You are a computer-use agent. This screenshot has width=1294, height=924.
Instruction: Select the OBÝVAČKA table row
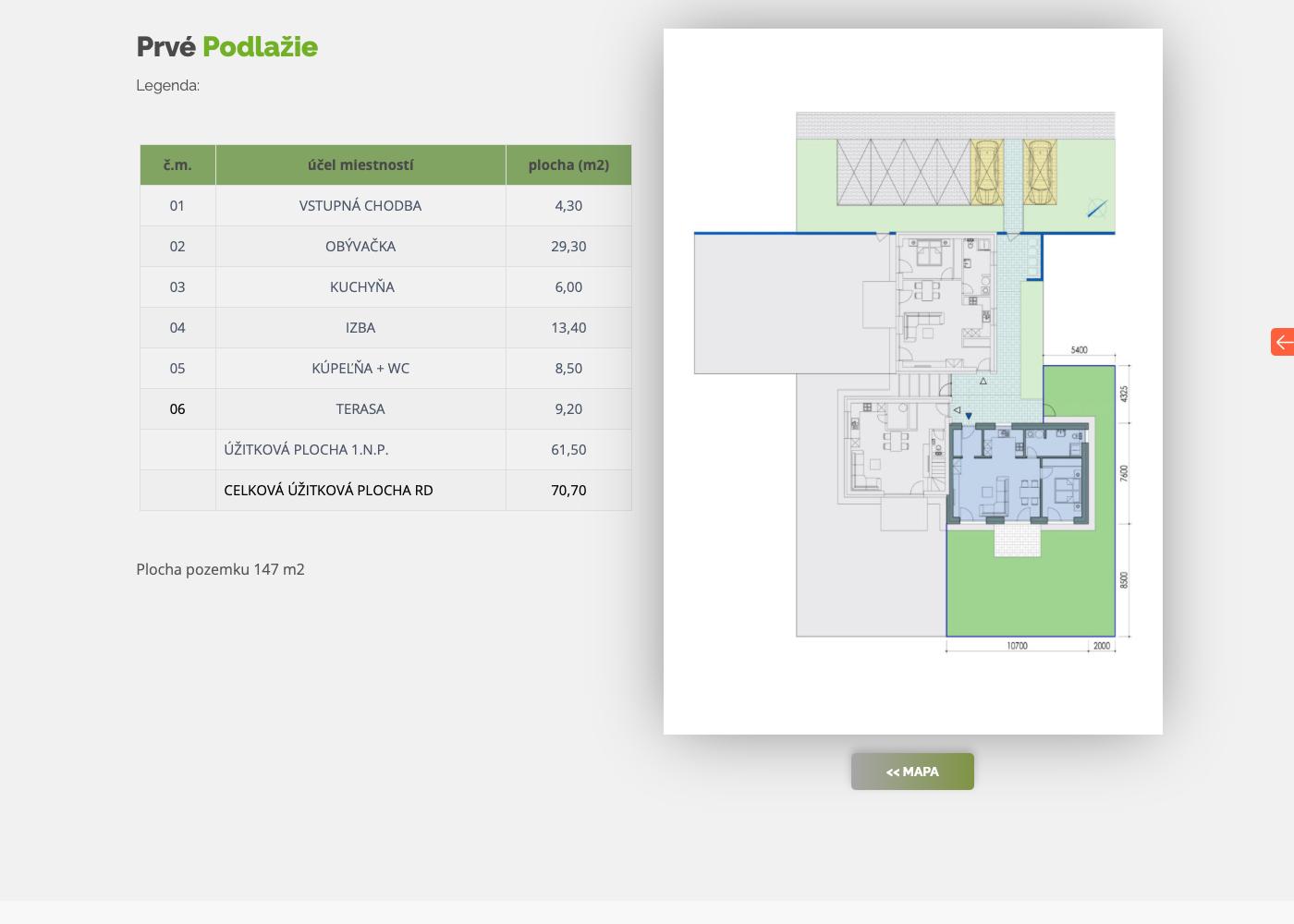click(x=385, y=247)
